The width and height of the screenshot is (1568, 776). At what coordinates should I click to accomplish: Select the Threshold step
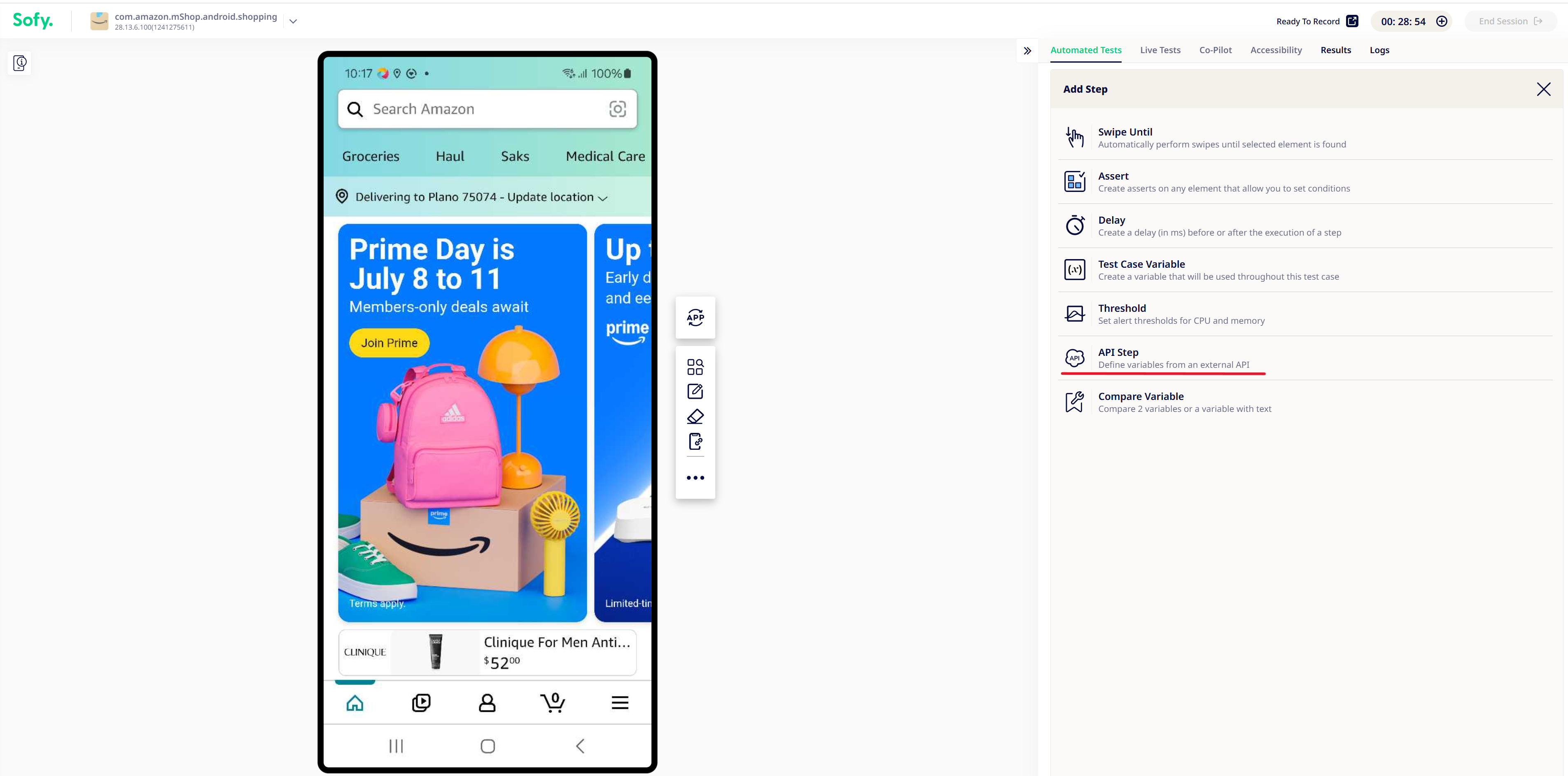point(1305,314)
